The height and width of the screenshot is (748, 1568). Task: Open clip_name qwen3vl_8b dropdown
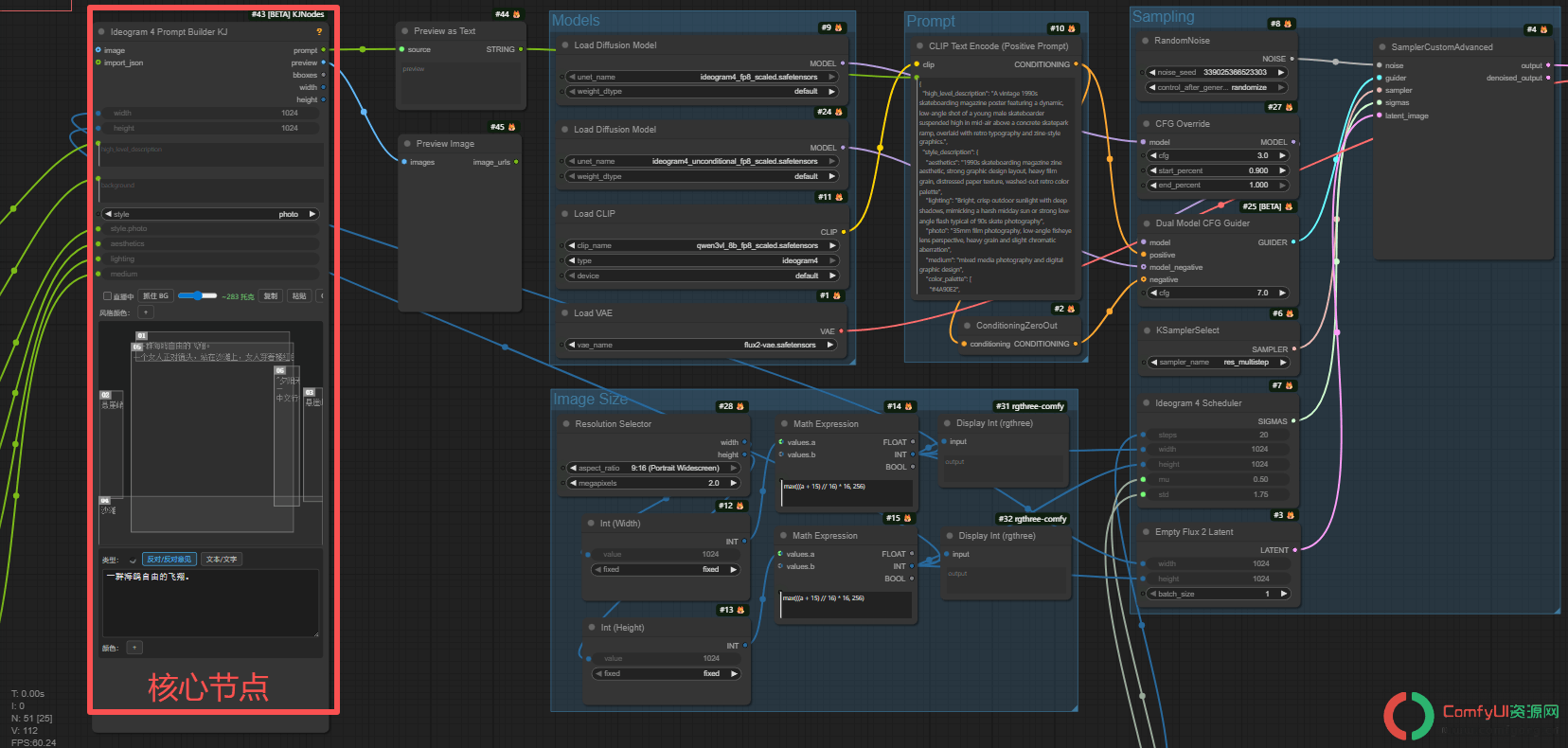tap(702, 245)
